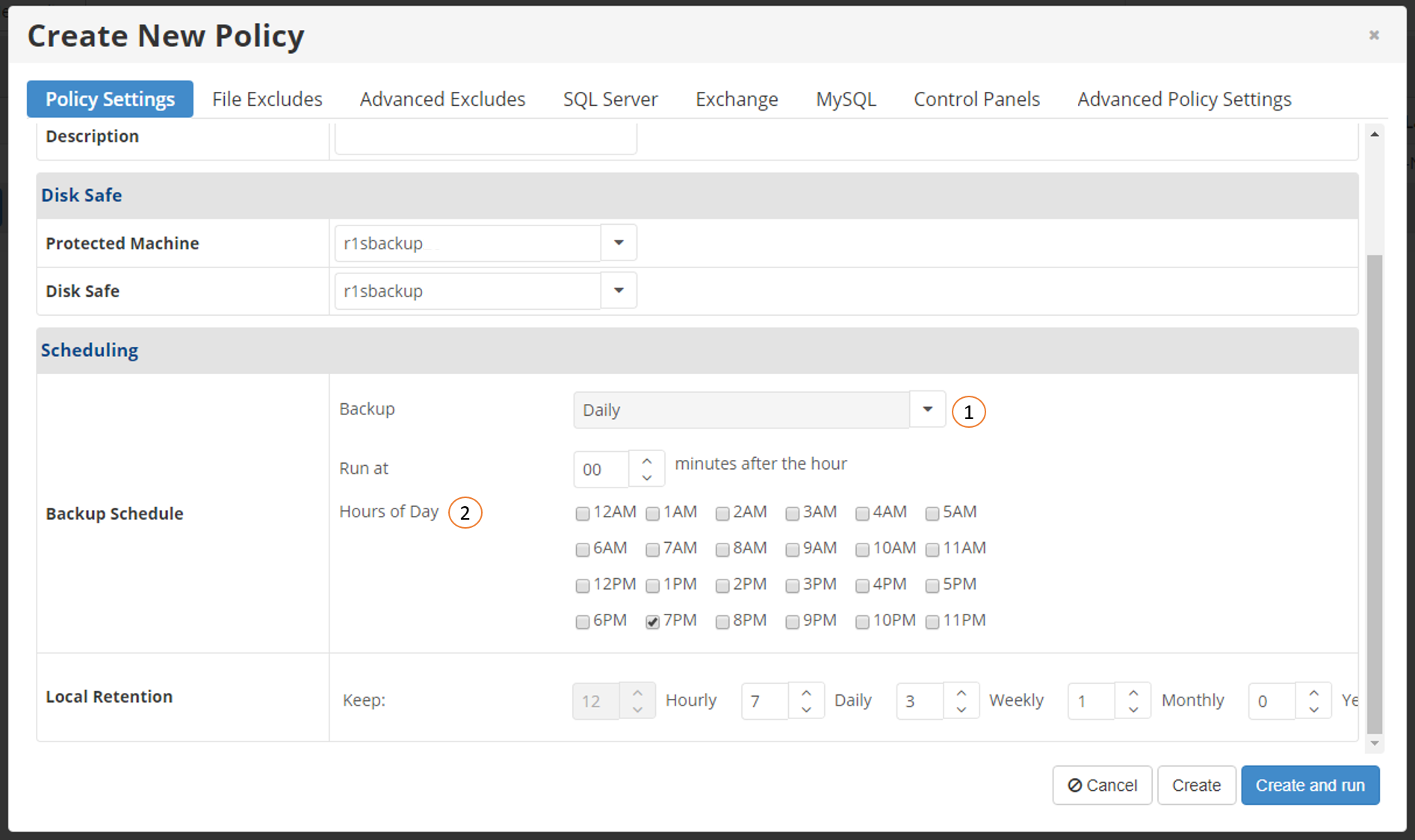Close the Create New Policy dialog
The height and width of the screenshot is (840, 1415).
pyautogui.click(x=1374, y=35)
